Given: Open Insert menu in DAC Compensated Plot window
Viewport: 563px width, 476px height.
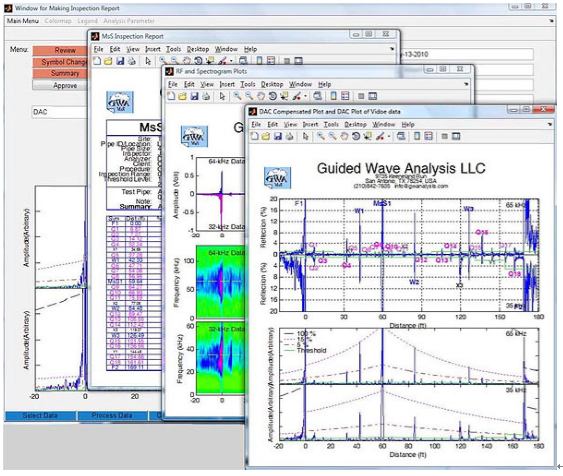Looking at the screenshot, I should [310, 124].
